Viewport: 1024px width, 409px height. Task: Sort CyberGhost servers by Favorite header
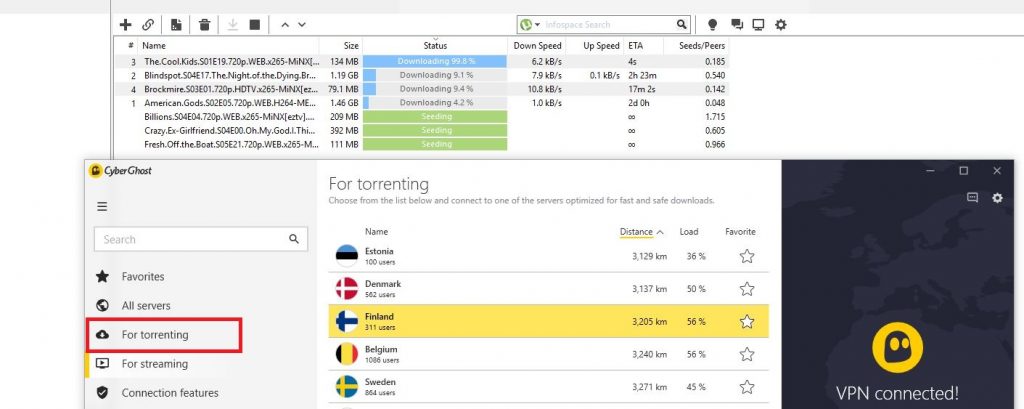[x=740, y=231]
